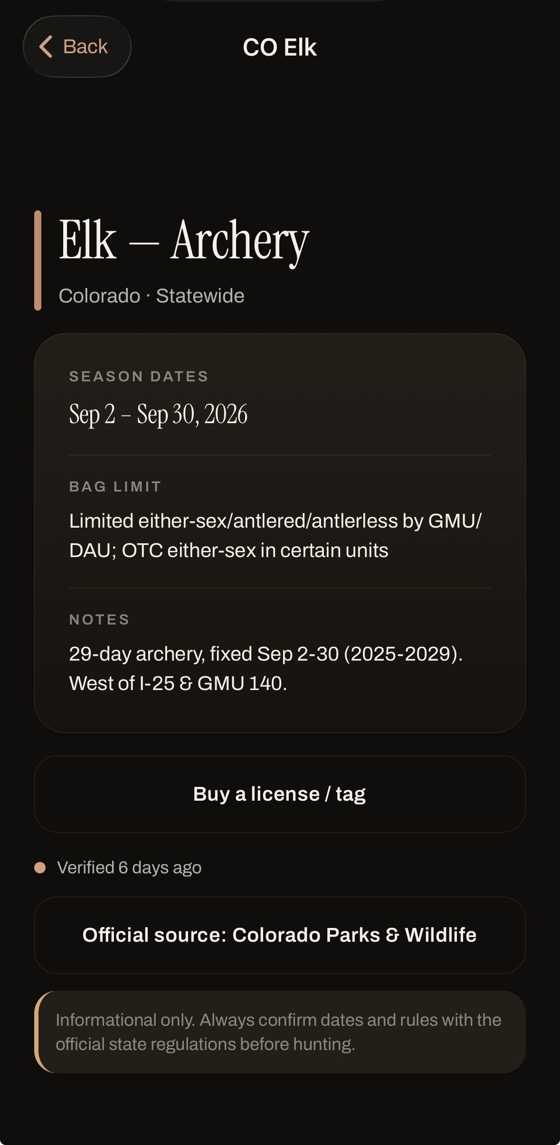Click the Elk — Archery heading
This screenshot has width=560, height=1145.
[x=184, y=241]
